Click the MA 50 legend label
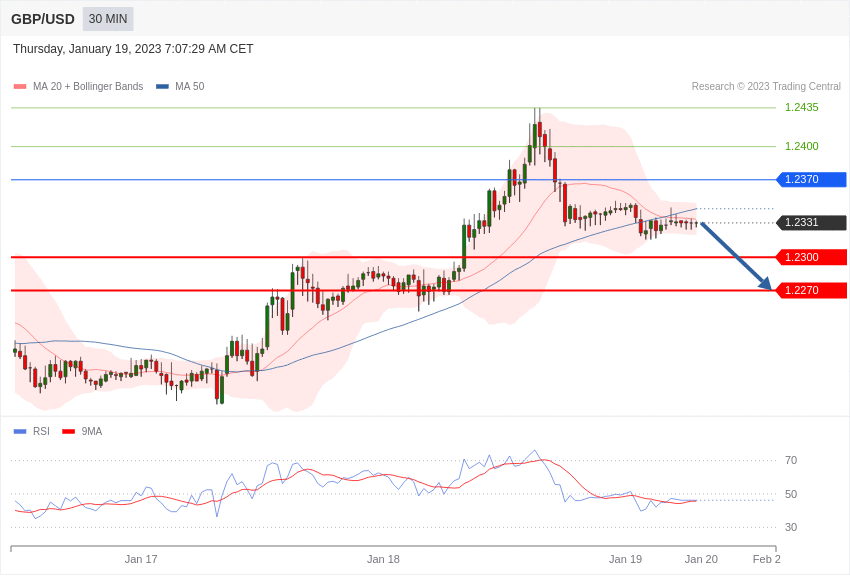 (190, 86)
